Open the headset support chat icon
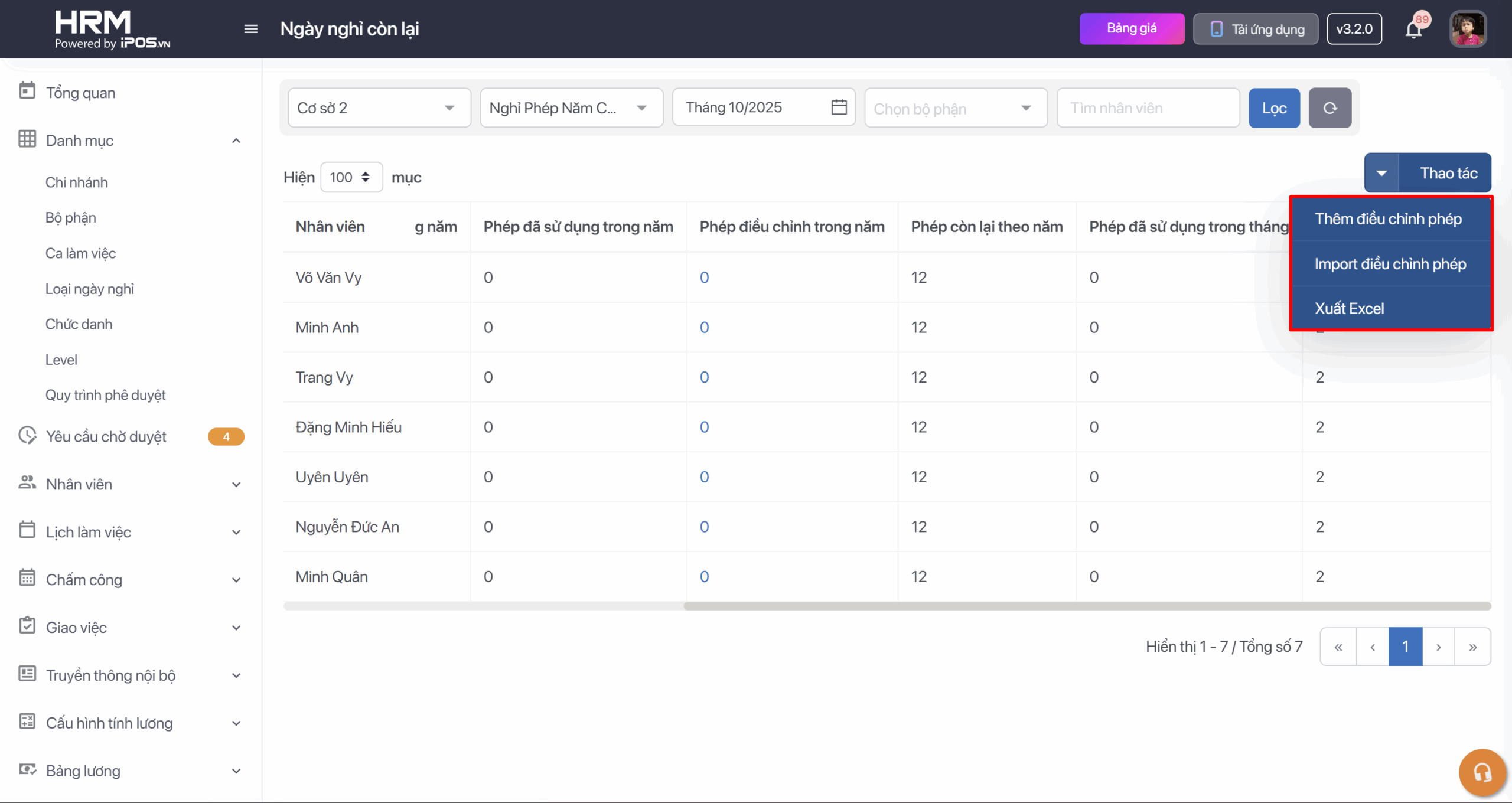 [x=1482, y=772]
